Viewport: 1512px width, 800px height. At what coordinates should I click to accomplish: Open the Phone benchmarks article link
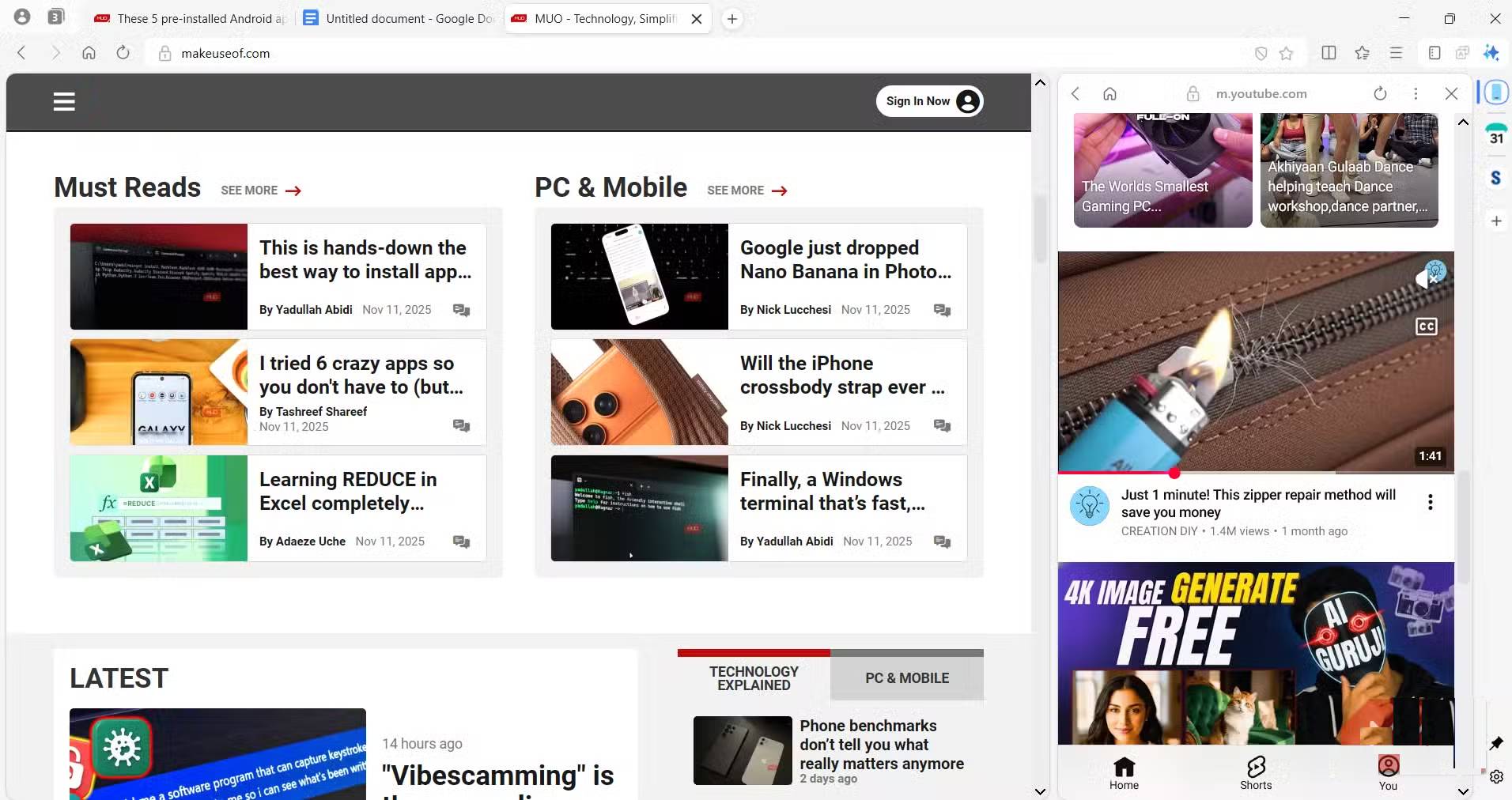pos(882,745)
